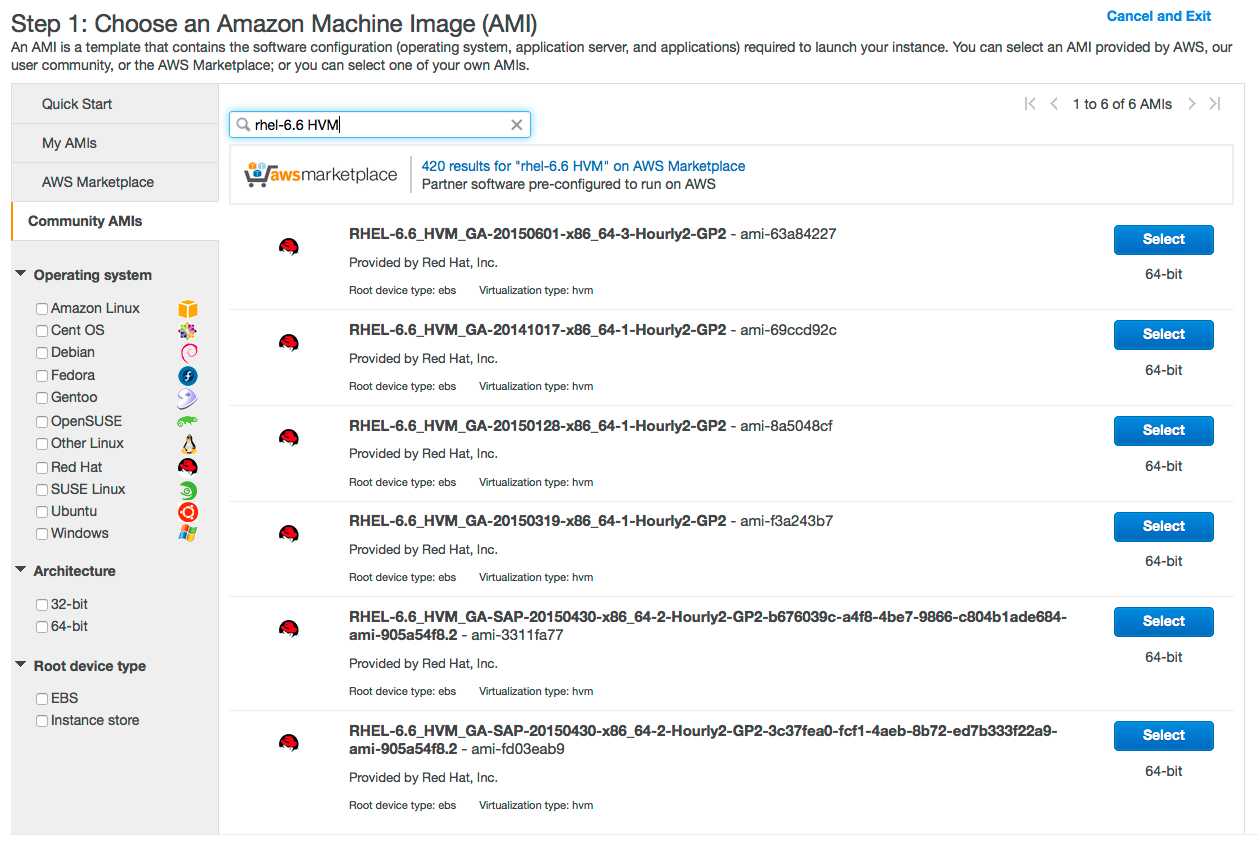Open the Quick Start tab
The width and height of the screenshot is (1258, 849).
click(x=77, y=104)
